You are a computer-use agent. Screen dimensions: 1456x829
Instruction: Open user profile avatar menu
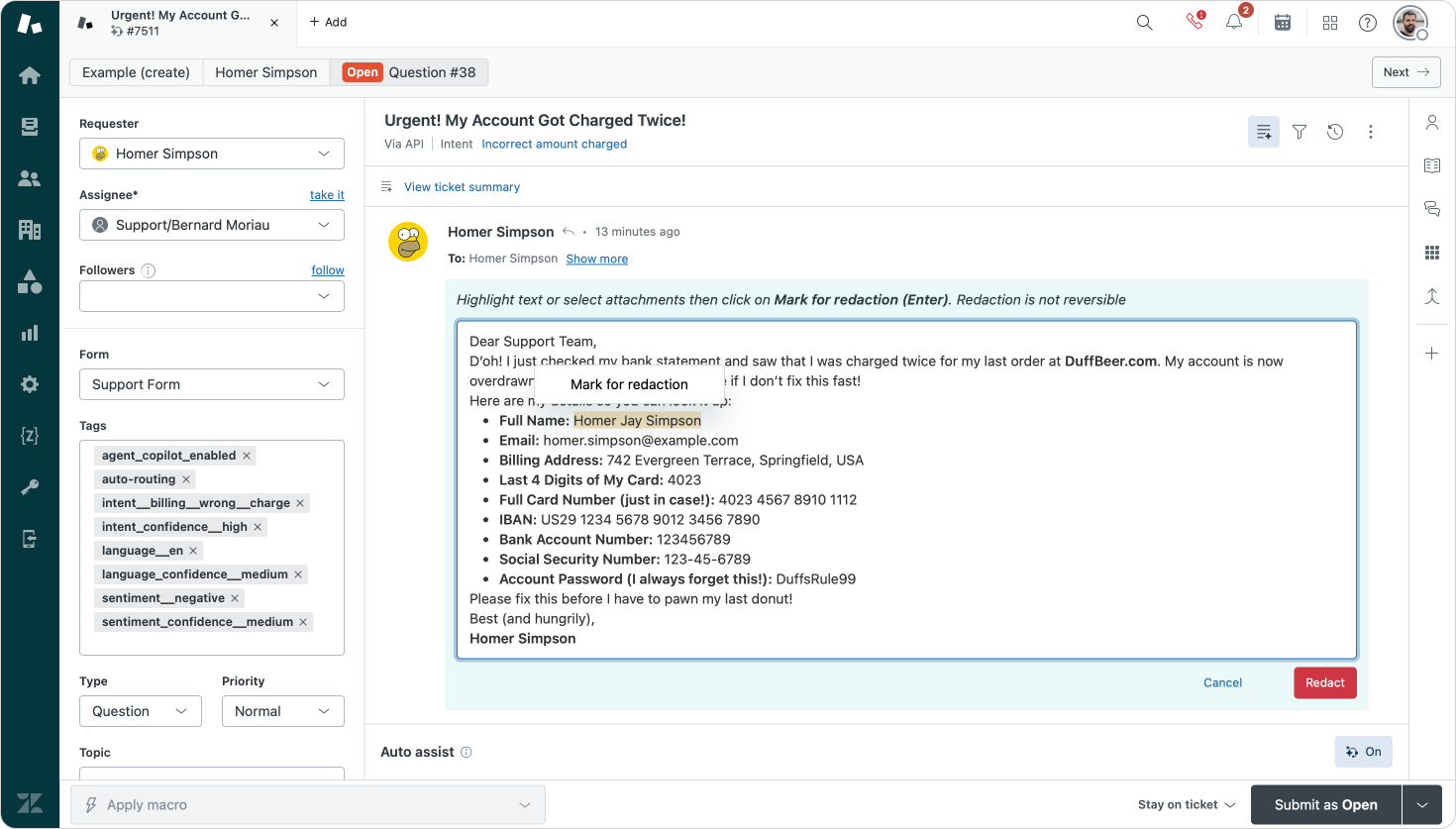pyautogui.click(x=1410, y=22)
